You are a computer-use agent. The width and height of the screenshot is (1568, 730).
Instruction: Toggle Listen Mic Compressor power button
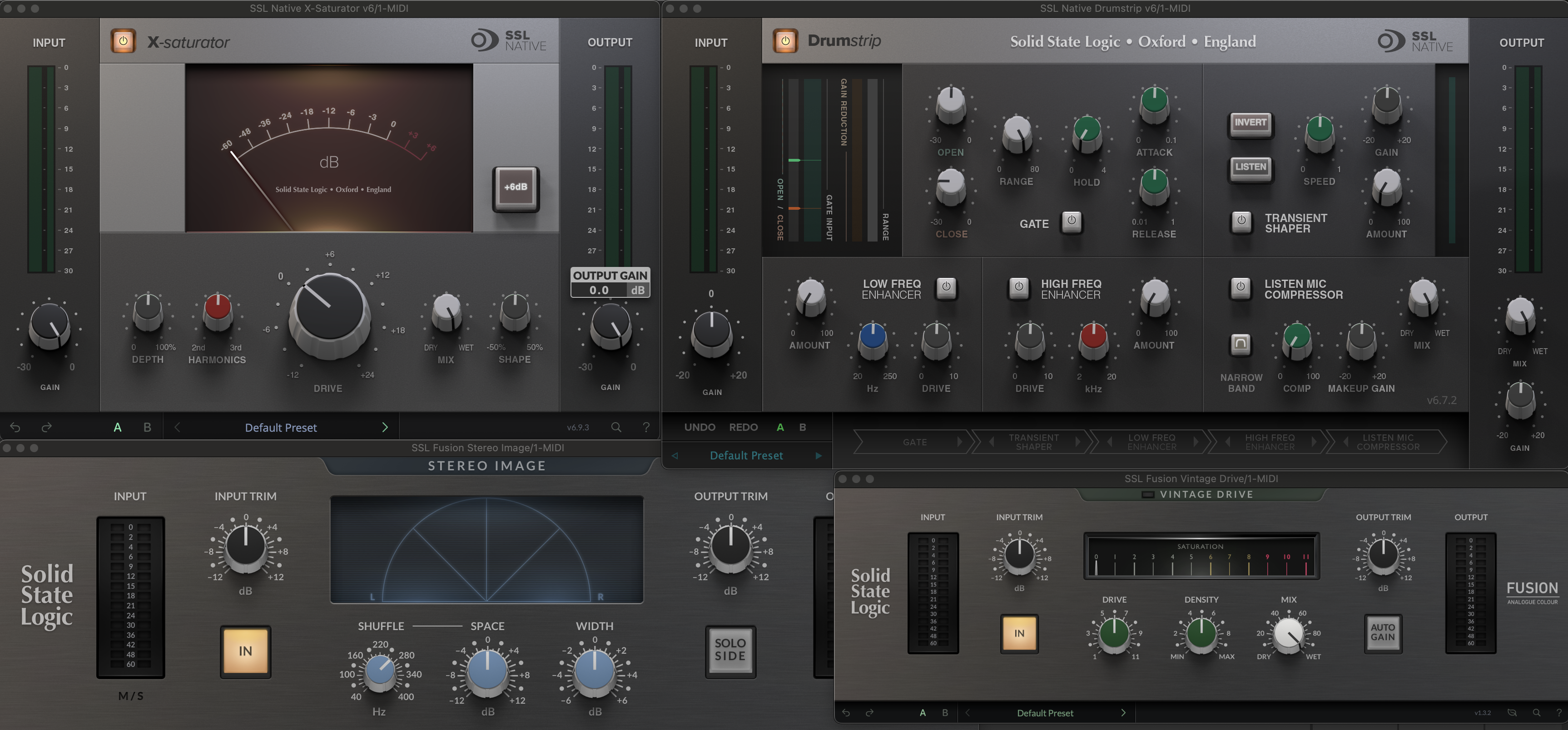tap(1241, 287)
